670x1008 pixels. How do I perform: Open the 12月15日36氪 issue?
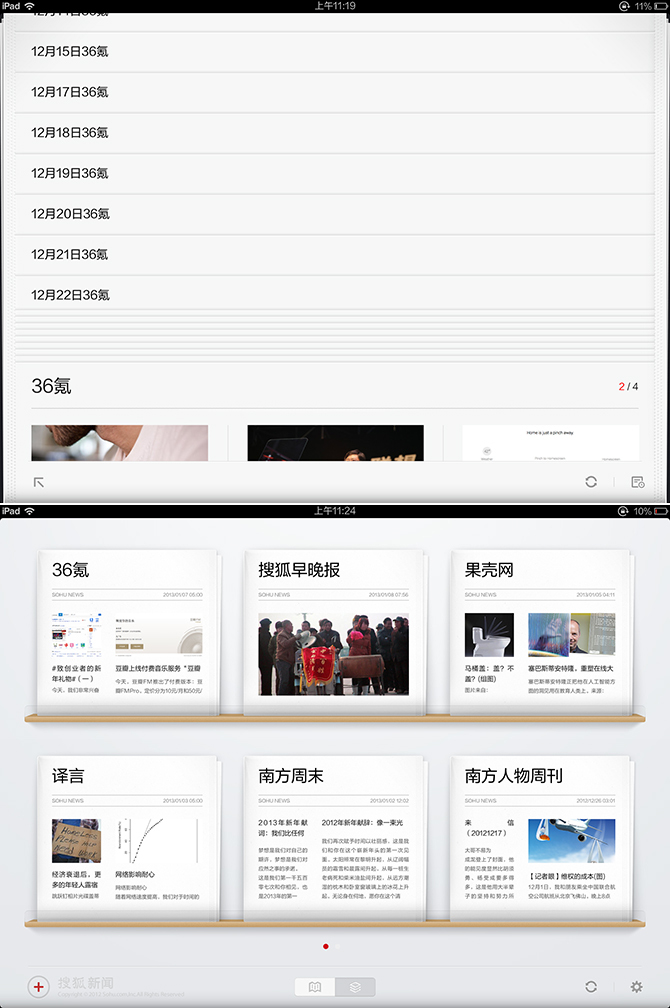[x=334, y=51]
